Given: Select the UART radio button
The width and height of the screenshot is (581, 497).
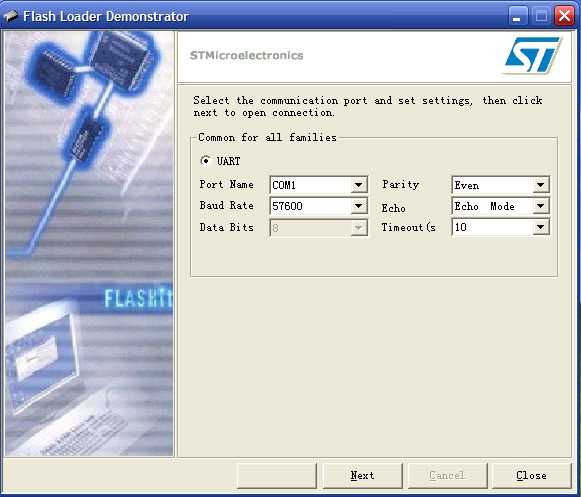Looking at the screenshot, I should (x=205, y=160).
